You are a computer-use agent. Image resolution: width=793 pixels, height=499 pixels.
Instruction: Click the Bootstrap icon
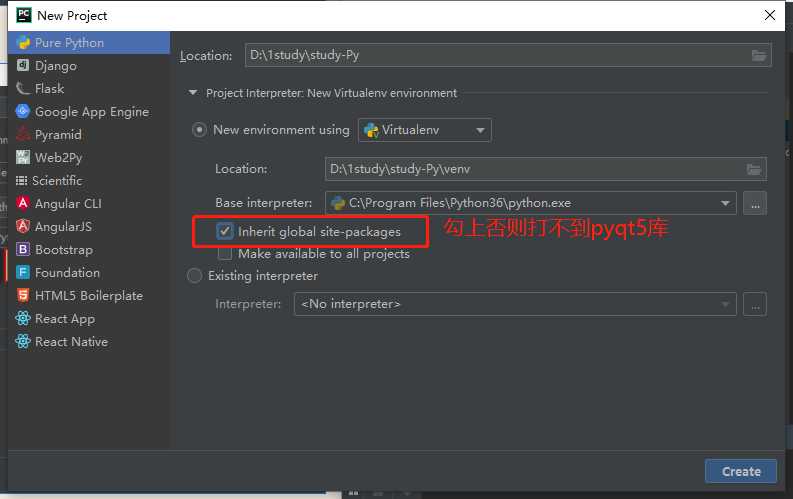[23, 249]
